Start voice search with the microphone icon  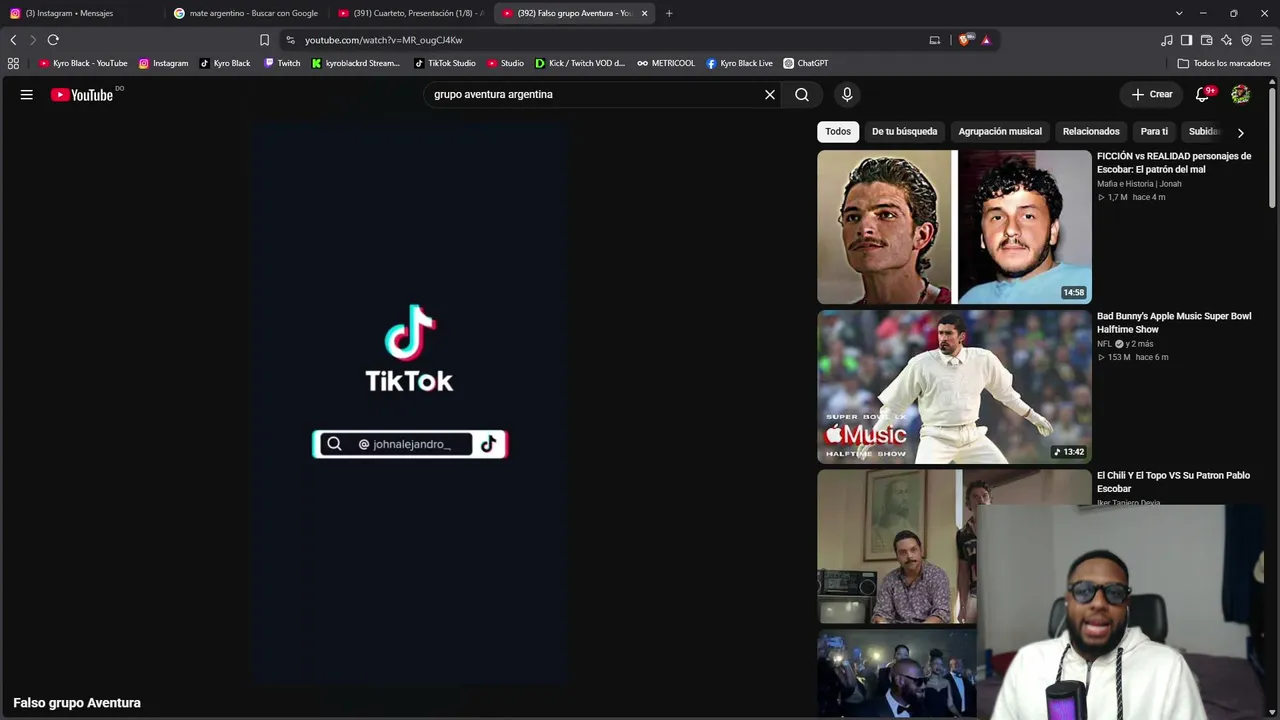[x=847, y=95]
